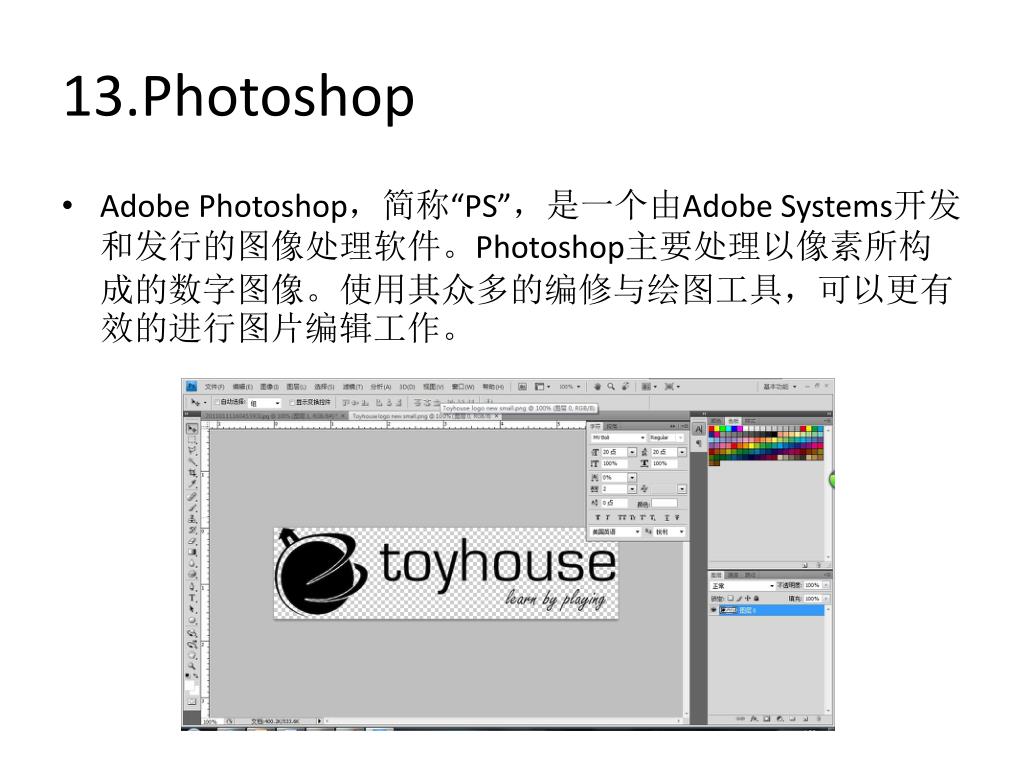Viewport: 1024px width, 768px height.
Task: Select the Pen tool
Action: (192, 585)
